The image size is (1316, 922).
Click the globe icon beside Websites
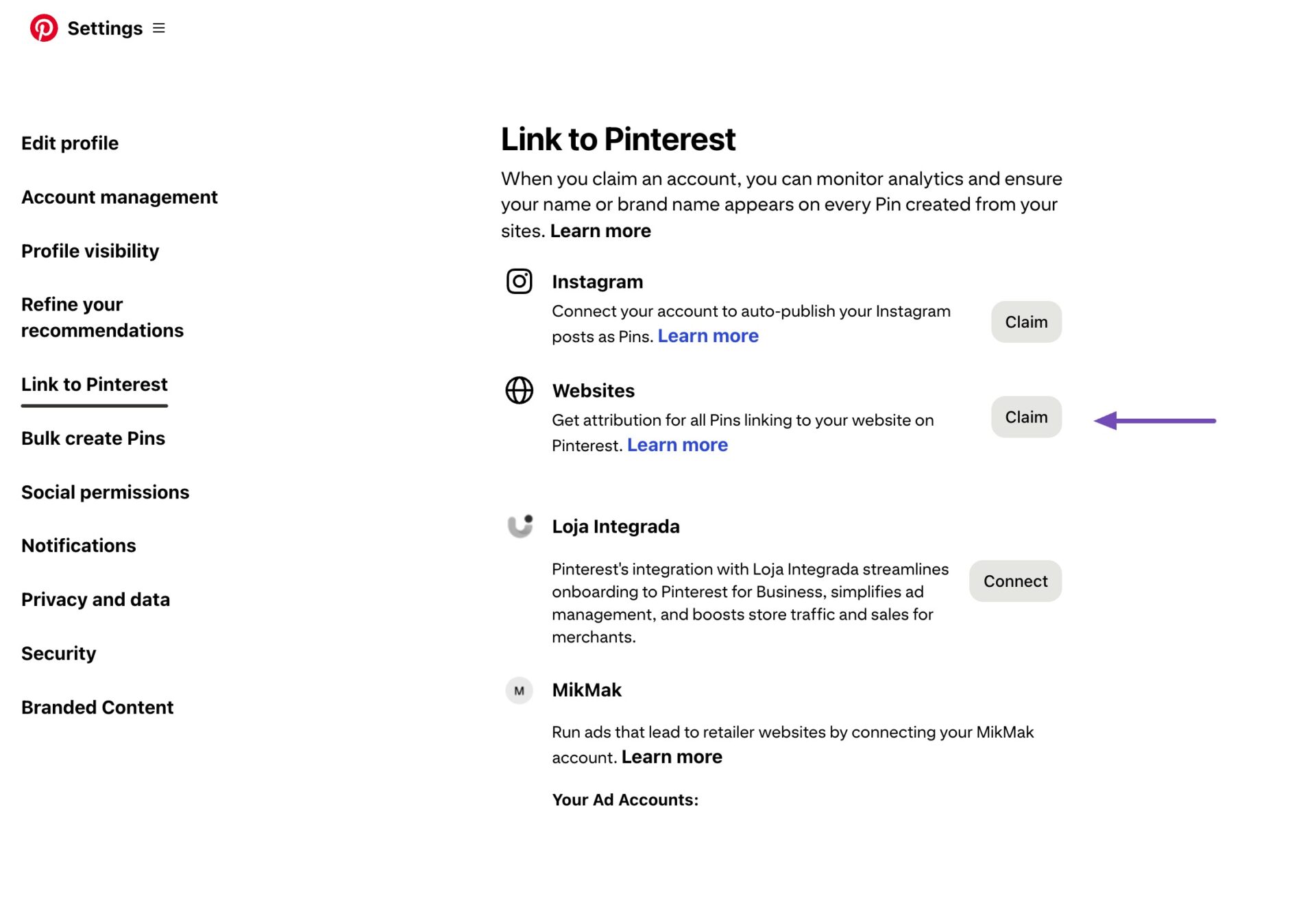click(519, 391)
